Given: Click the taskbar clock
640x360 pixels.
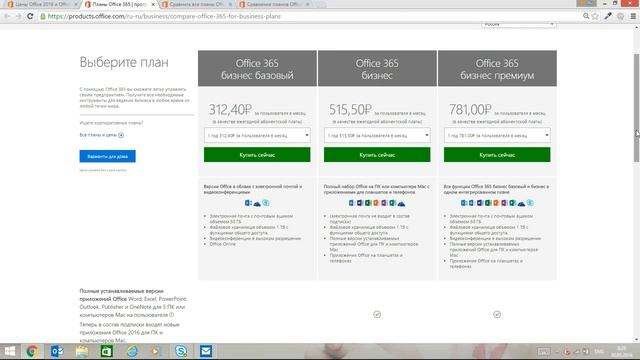Looking at the screenshot, I should (x=622, y=351).
